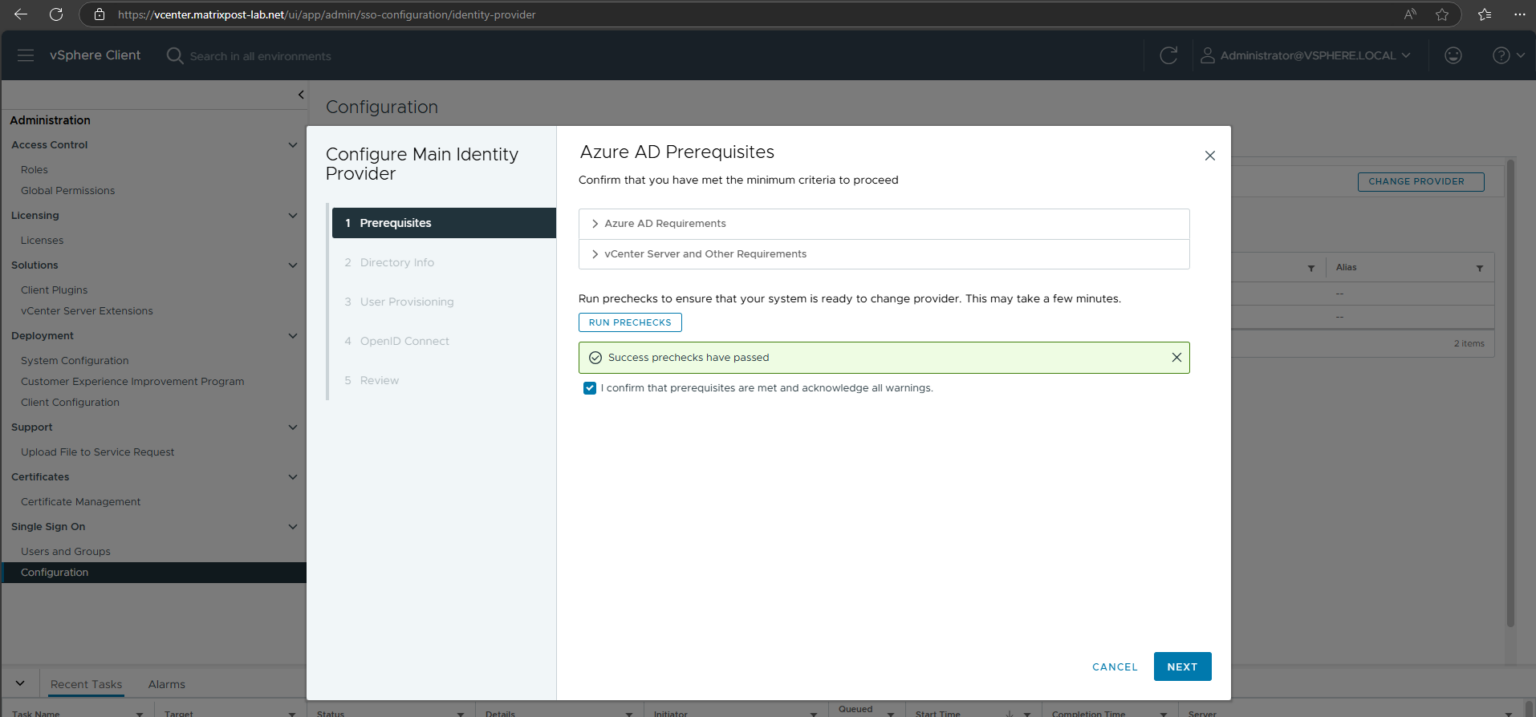The height and width of the screenshot is (717, 1536).
Task: Open the vSphere Client hamburger menu
Action: 25,55
